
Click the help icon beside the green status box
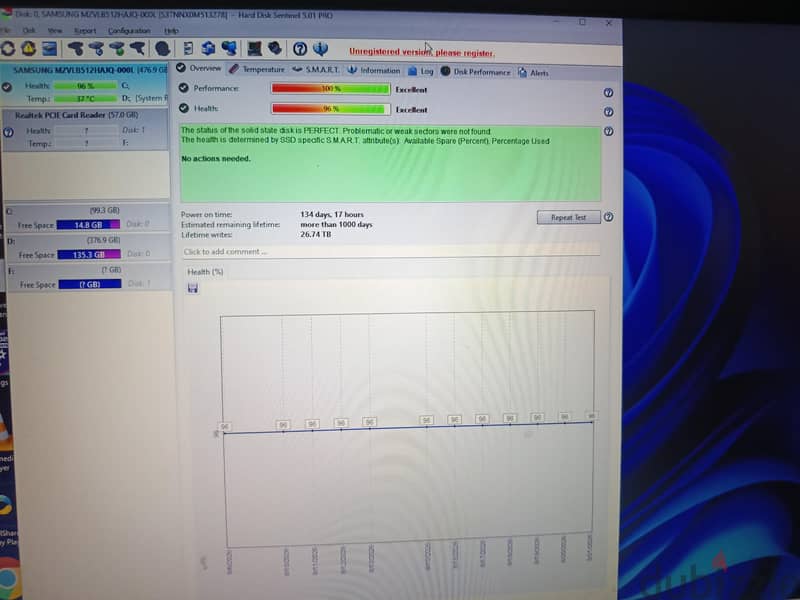coord(608,131)
